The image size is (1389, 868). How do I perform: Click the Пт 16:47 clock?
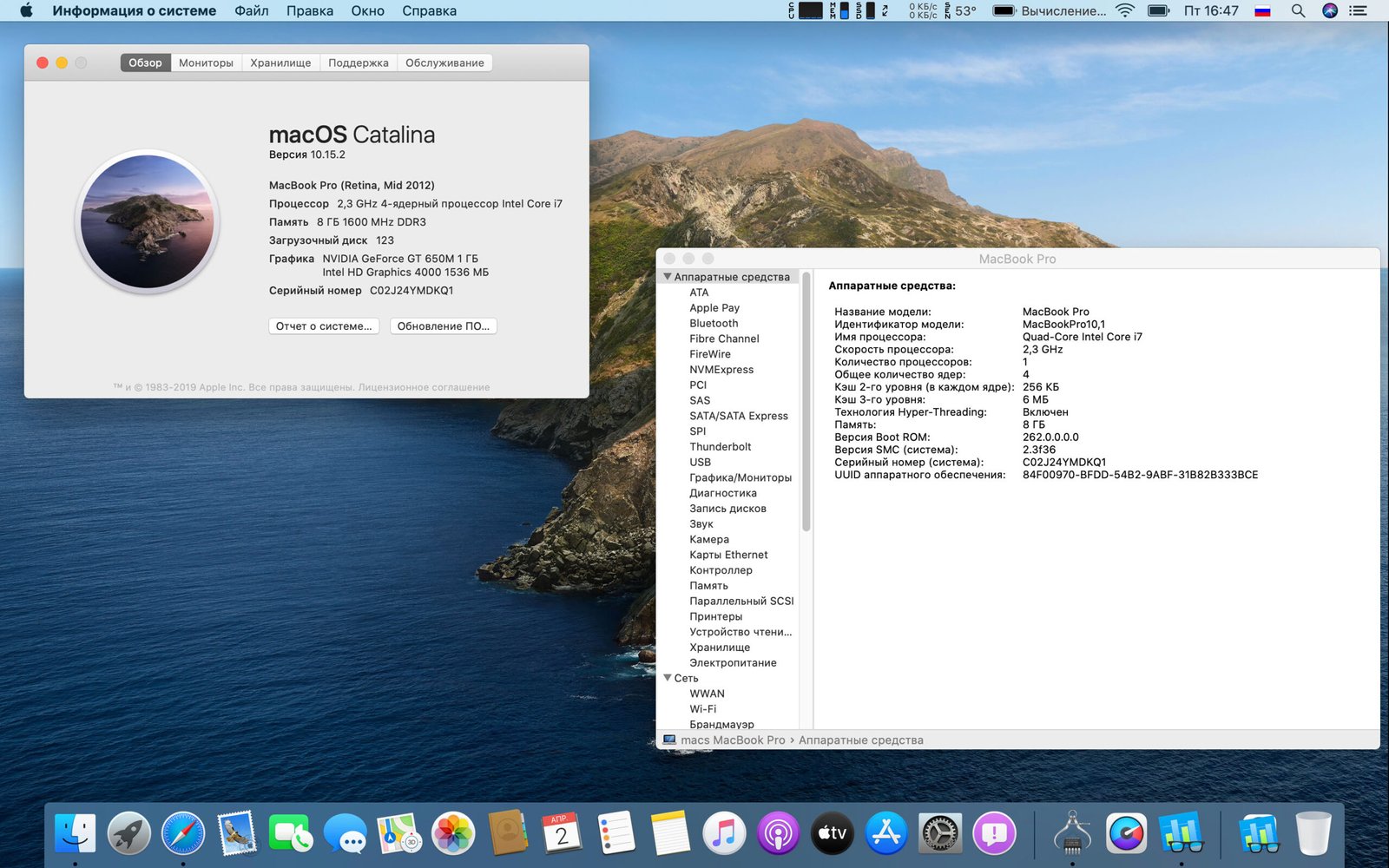tap(1211, 10)
